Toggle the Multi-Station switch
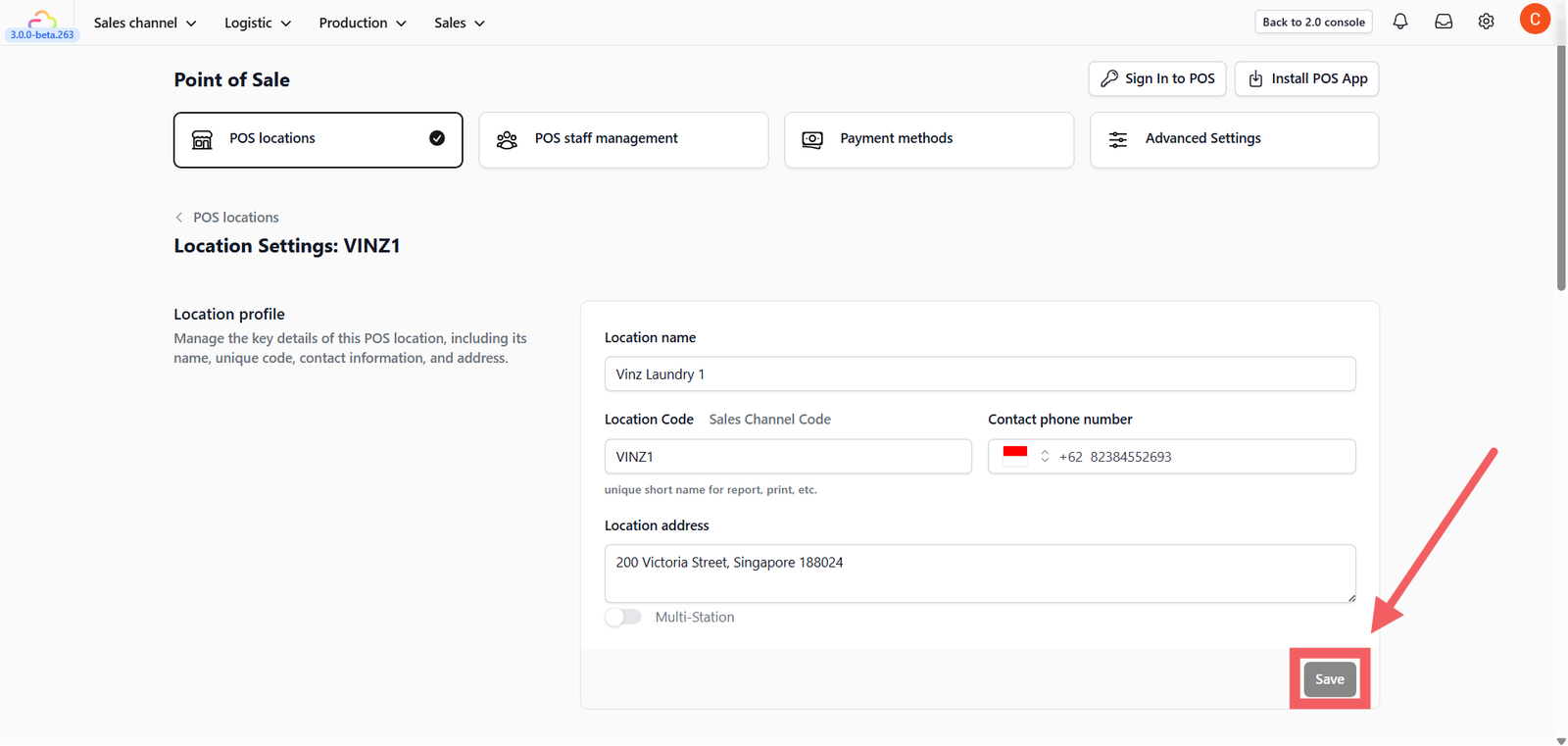The image size is (1568, 746). pyautogui.click(x=623, y=617)
